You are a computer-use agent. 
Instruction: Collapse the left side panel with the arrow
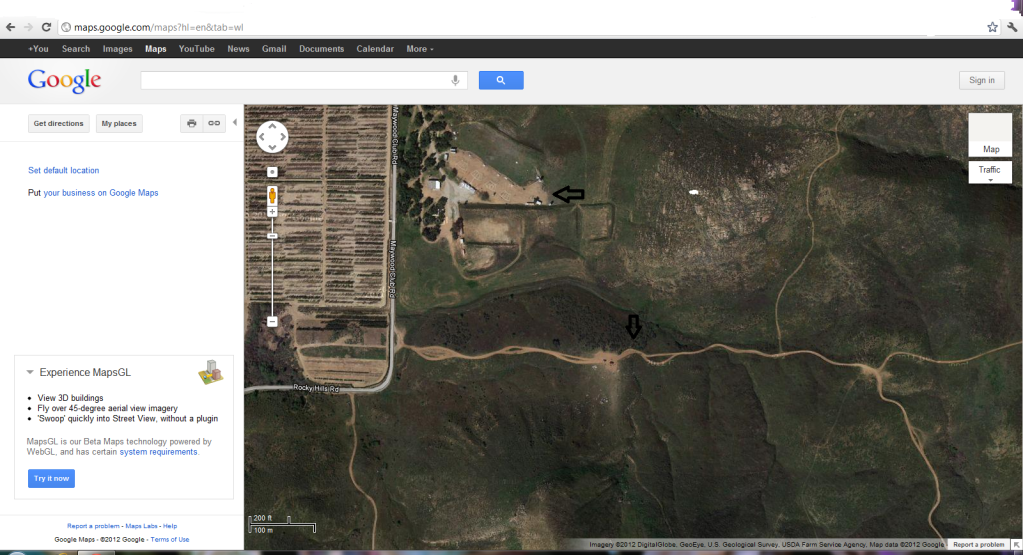pos(235,123)
